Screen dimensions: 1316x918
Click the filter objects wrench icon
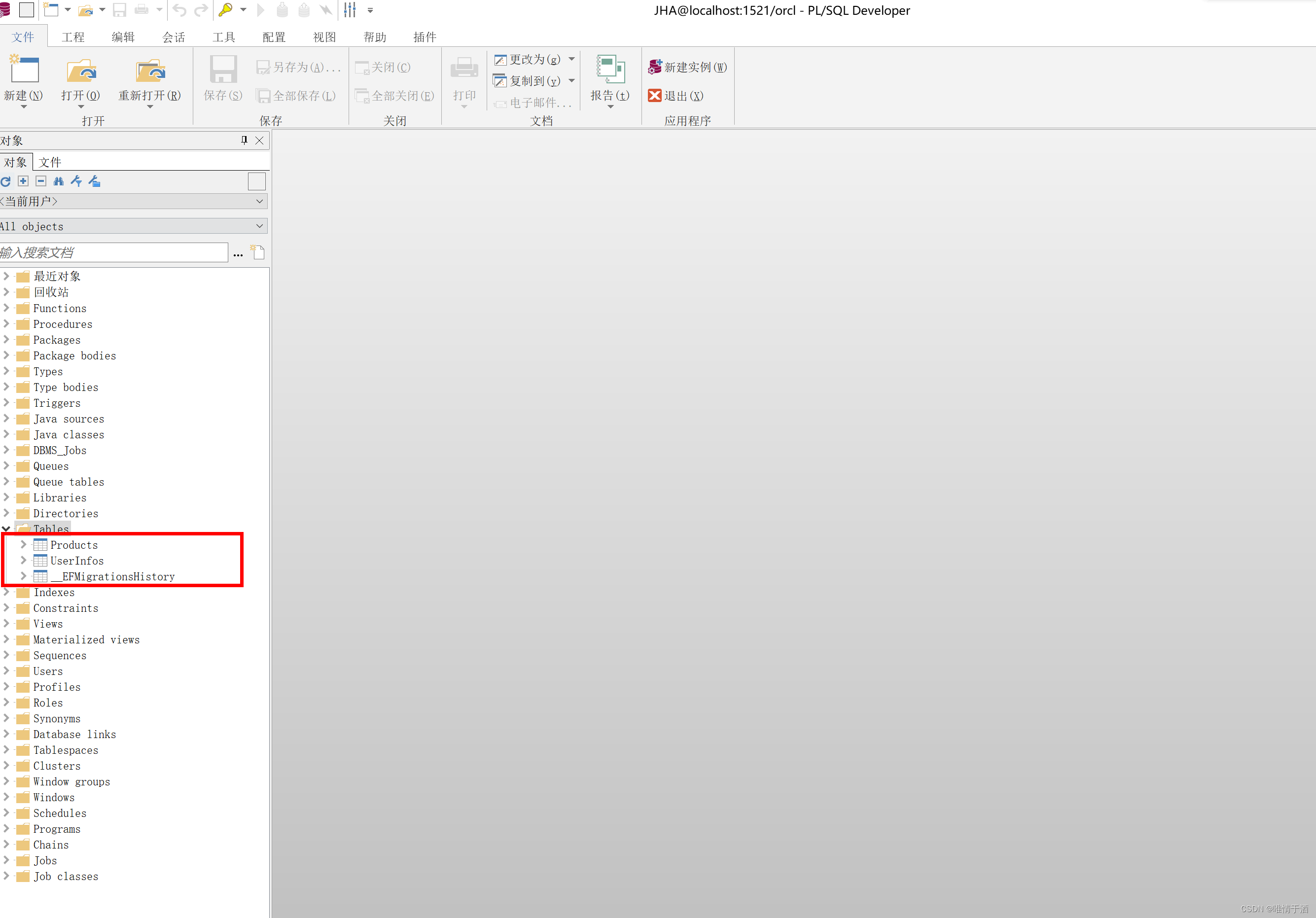76,181
